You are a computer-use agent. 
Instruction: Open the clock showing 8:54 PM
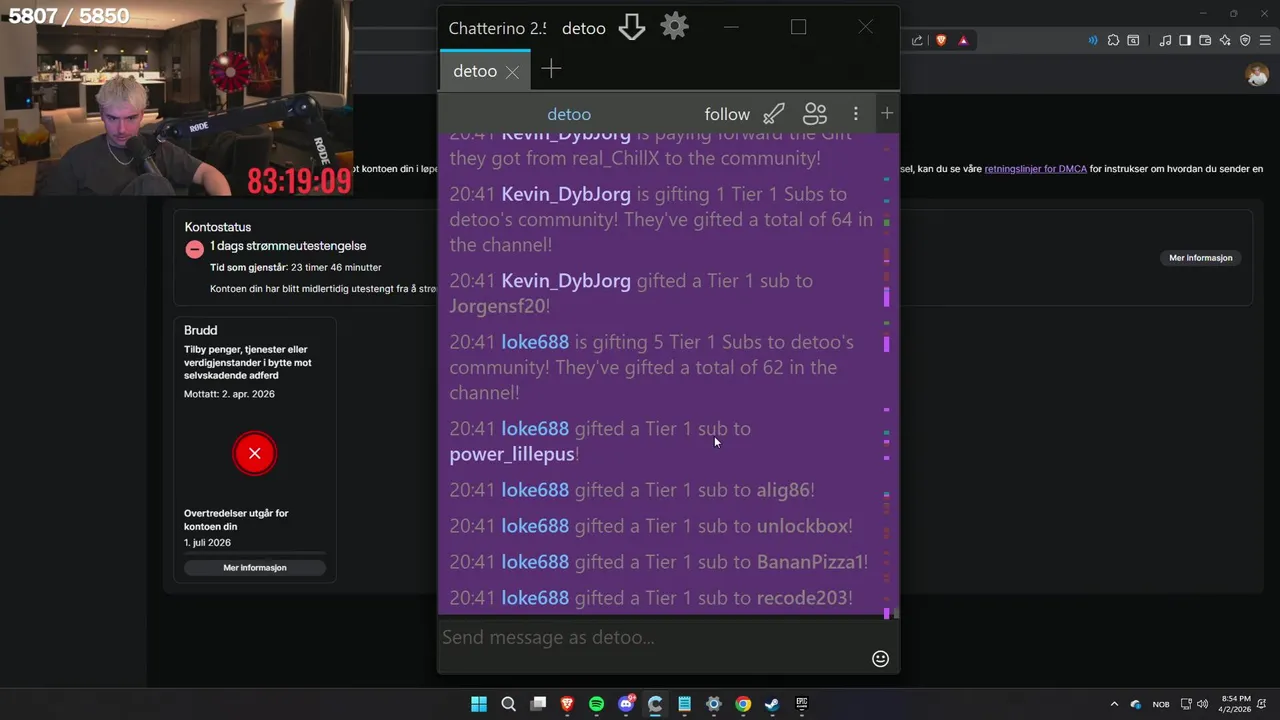click(x=1236, y=704)
